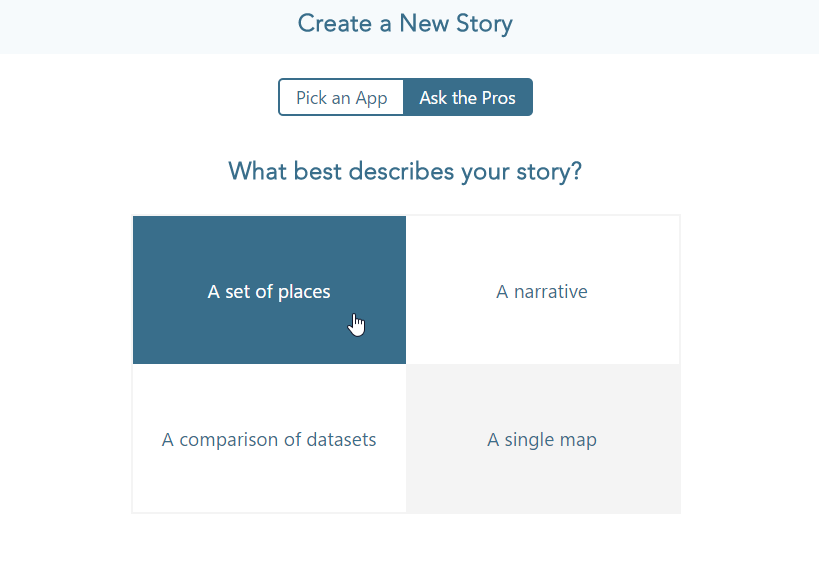Click the "A single map" label text
819x561 pixels.
coord(542,440)
